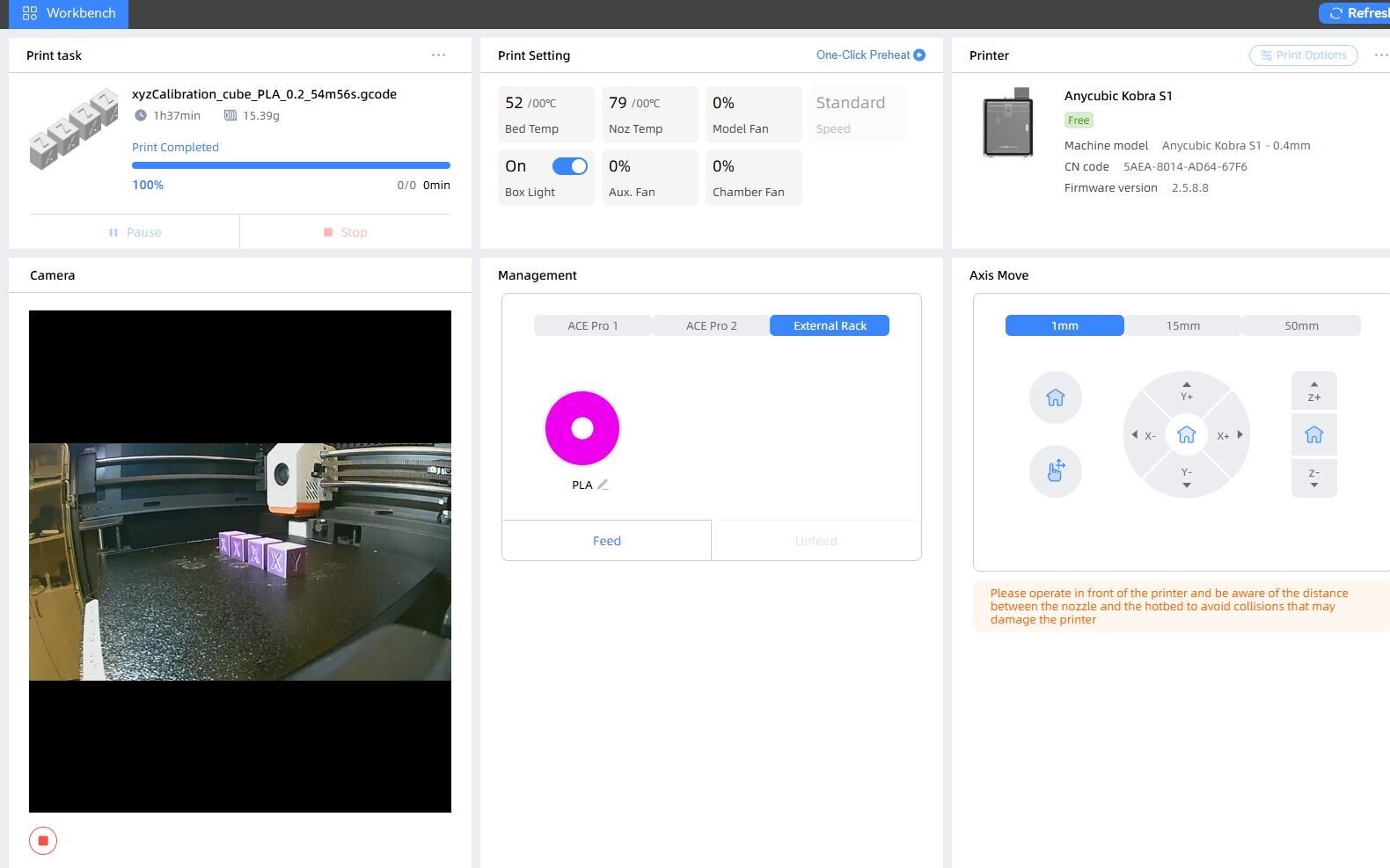Click the disable motors hand icon
1390x868 pixels.
(1055, 471)
